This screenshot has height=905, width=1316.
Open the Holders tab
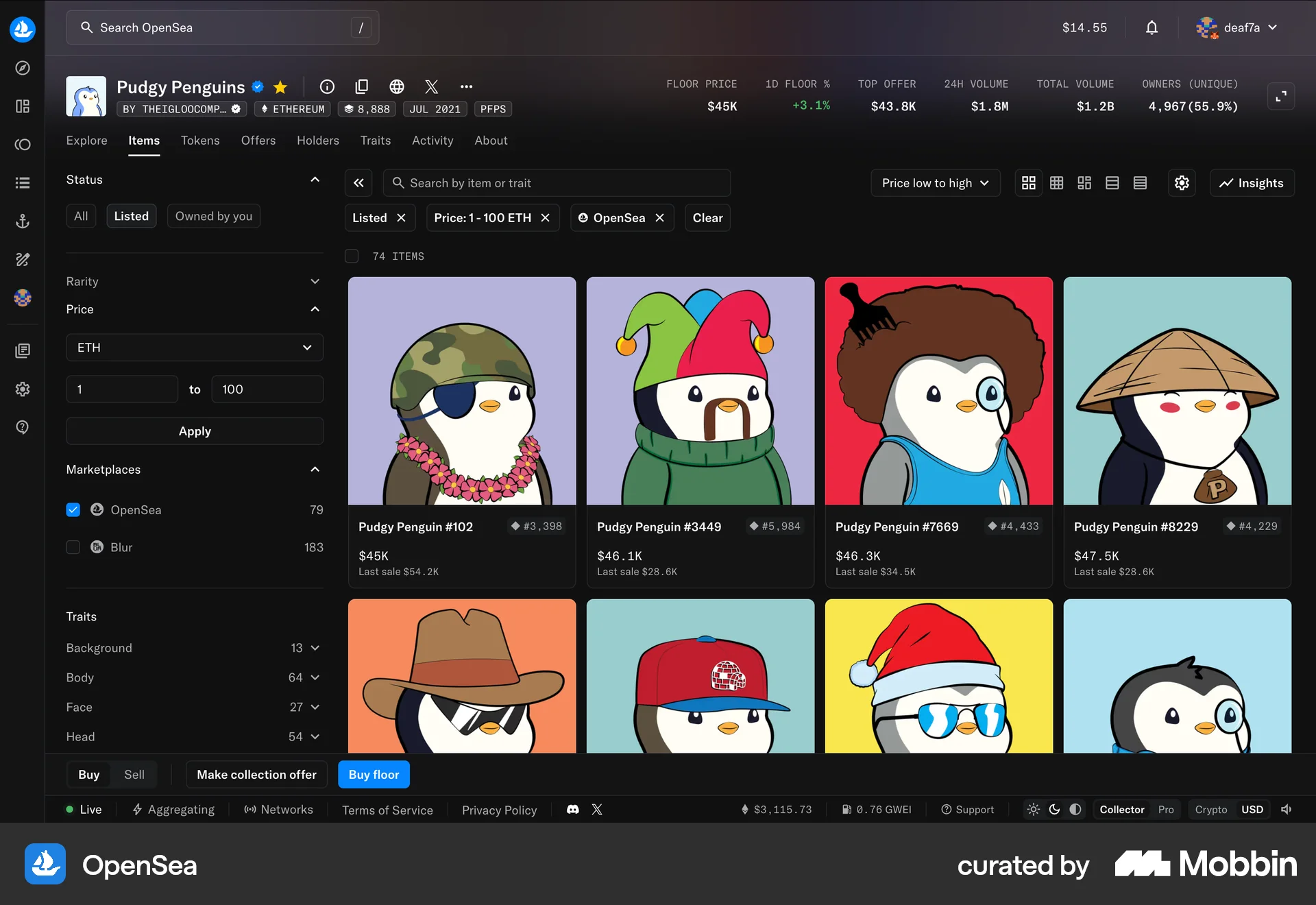(x=317, y=141)
